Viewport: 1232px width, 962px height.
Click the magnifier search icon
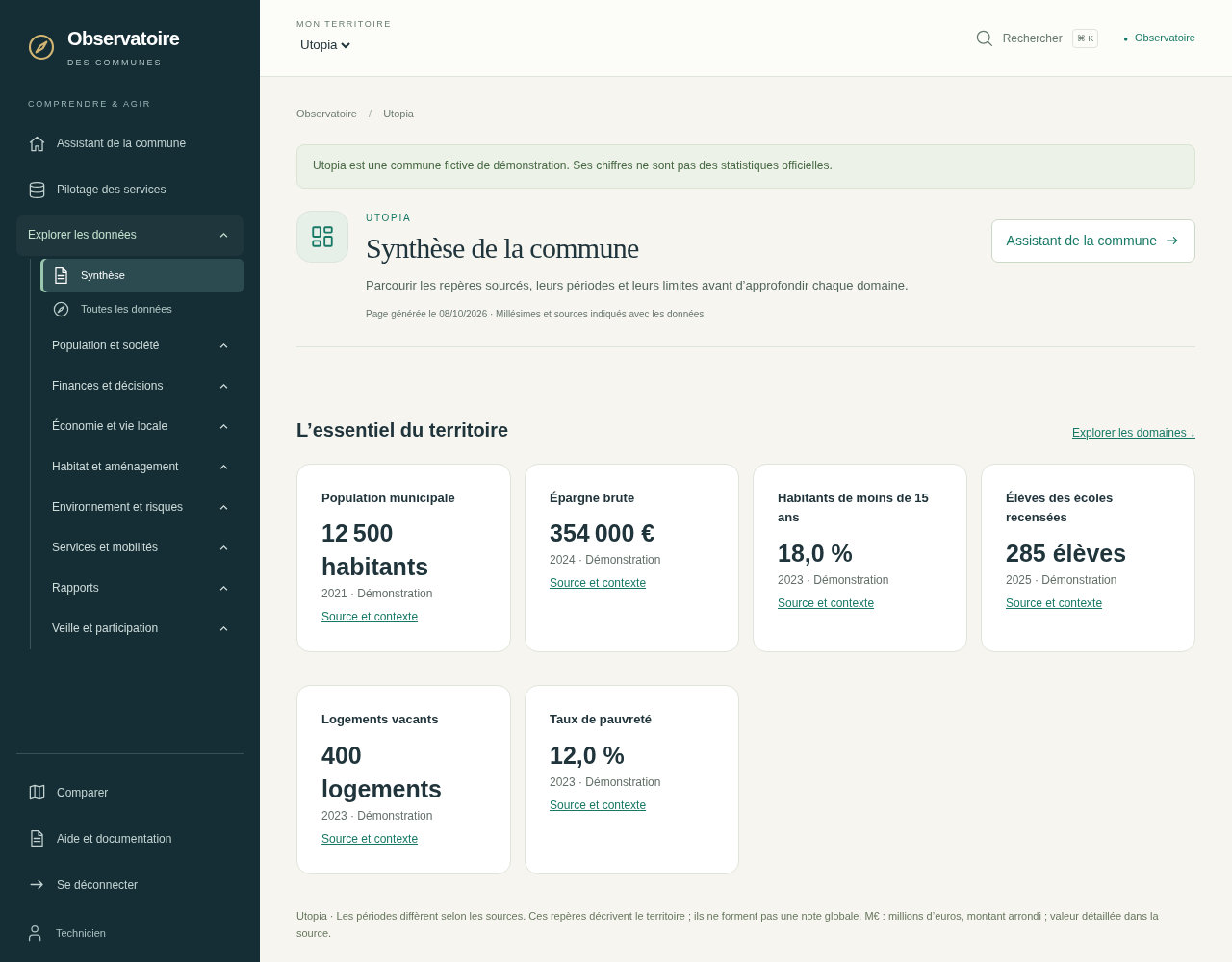click(984, 38)
